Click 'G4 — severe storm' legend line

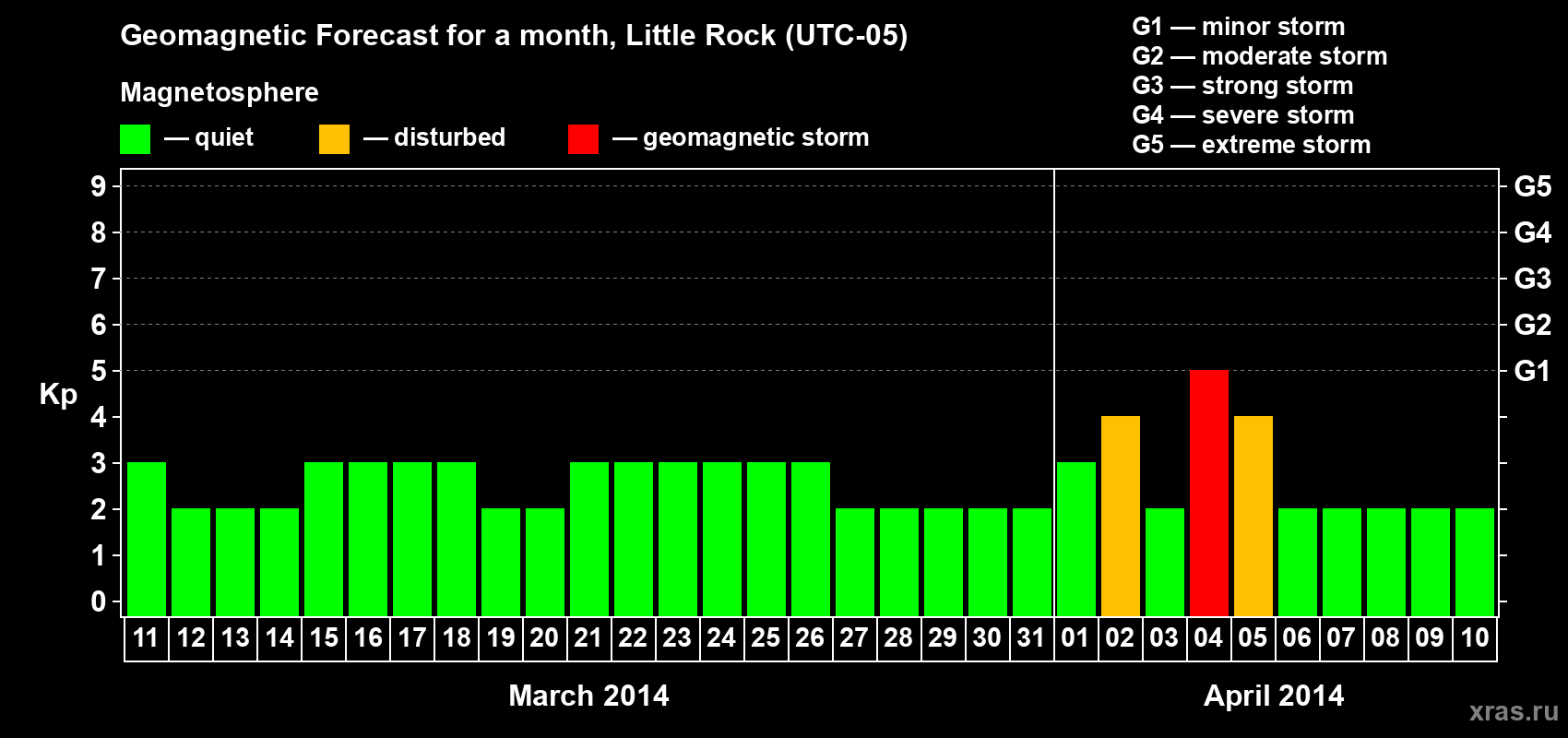1243,115
